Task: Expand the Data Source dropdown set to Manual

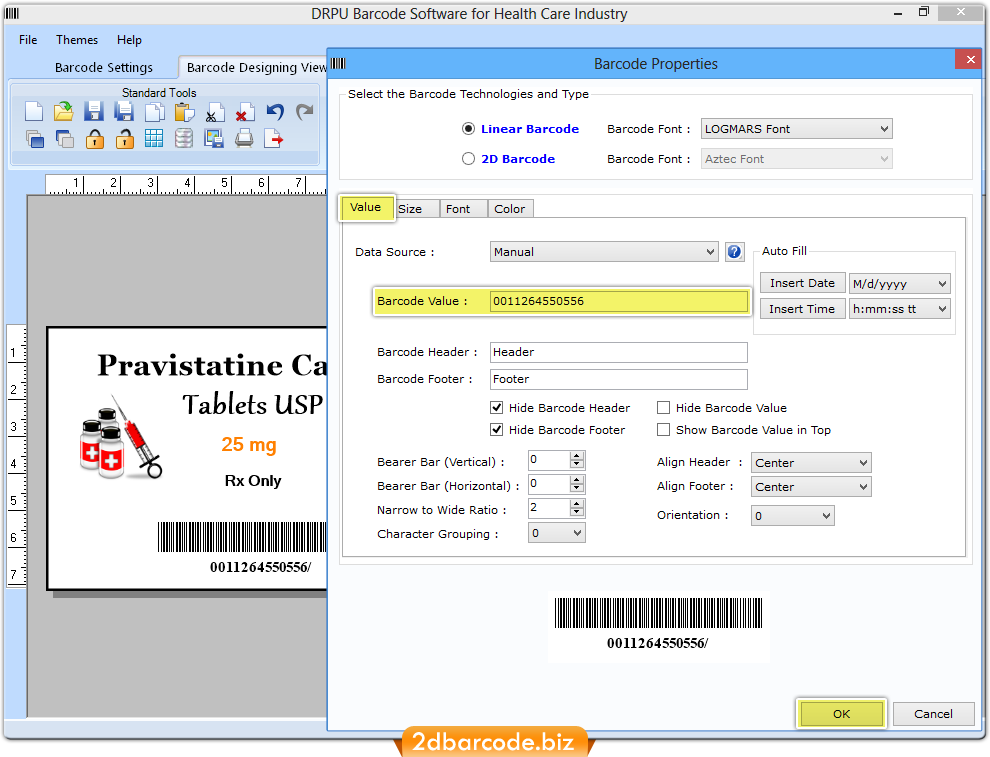Action: click(604, 252)
